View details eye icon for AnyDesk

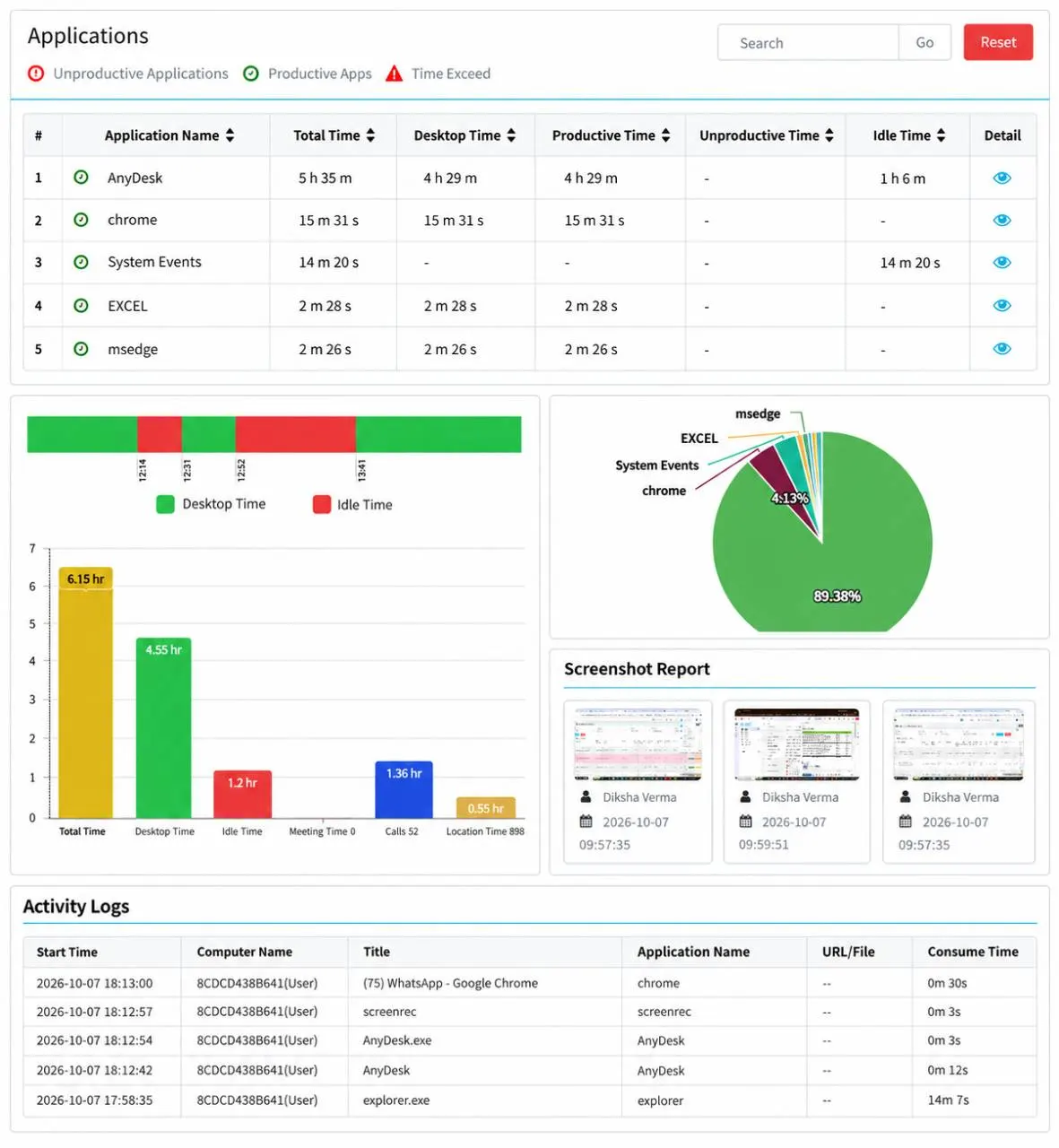click(1003, 178)
